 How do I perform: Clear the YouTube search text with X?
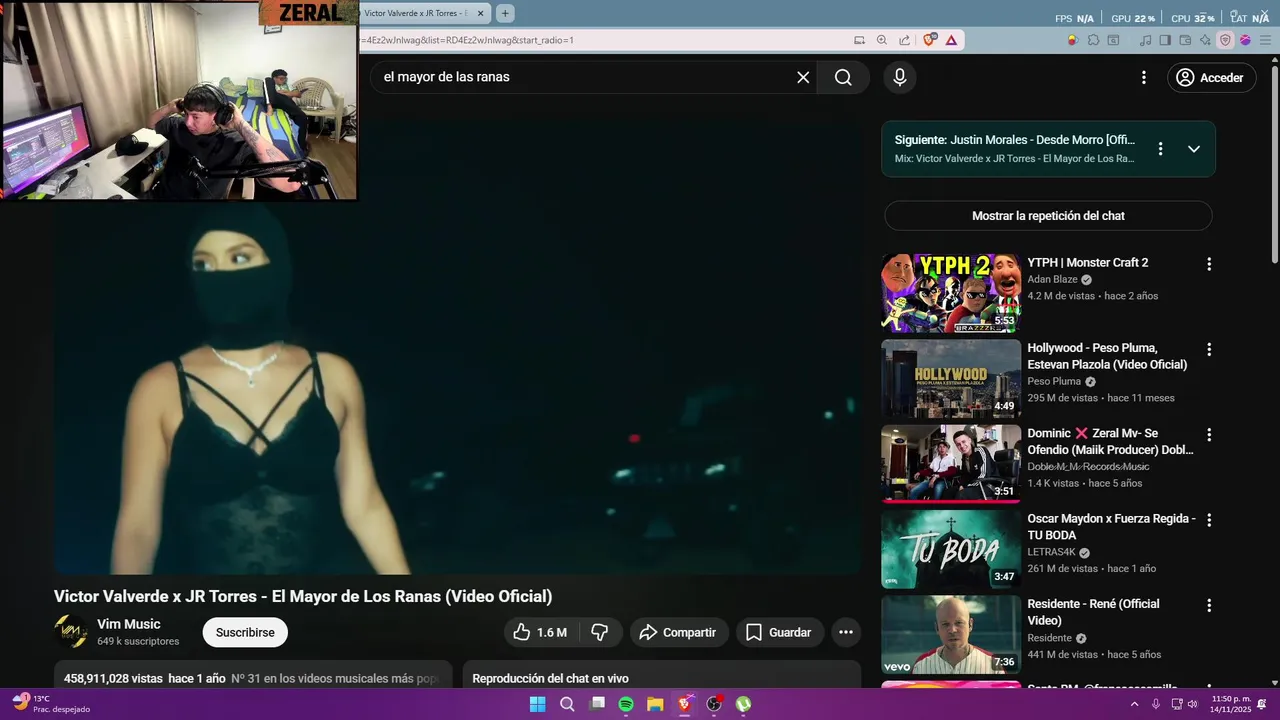(x=803, y=77)
